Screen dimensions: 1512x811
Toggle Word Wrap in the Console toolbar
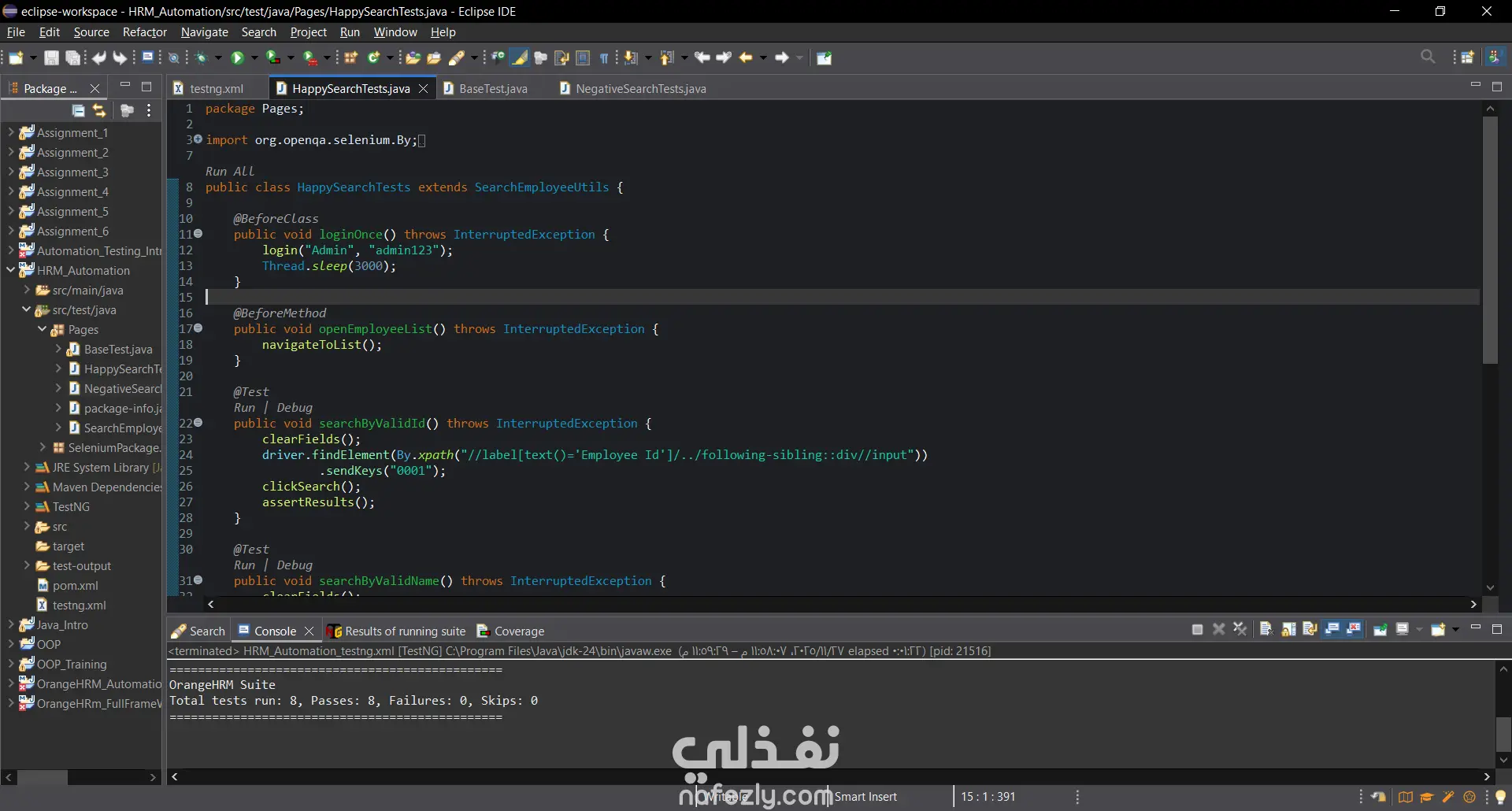(1310, 629)
